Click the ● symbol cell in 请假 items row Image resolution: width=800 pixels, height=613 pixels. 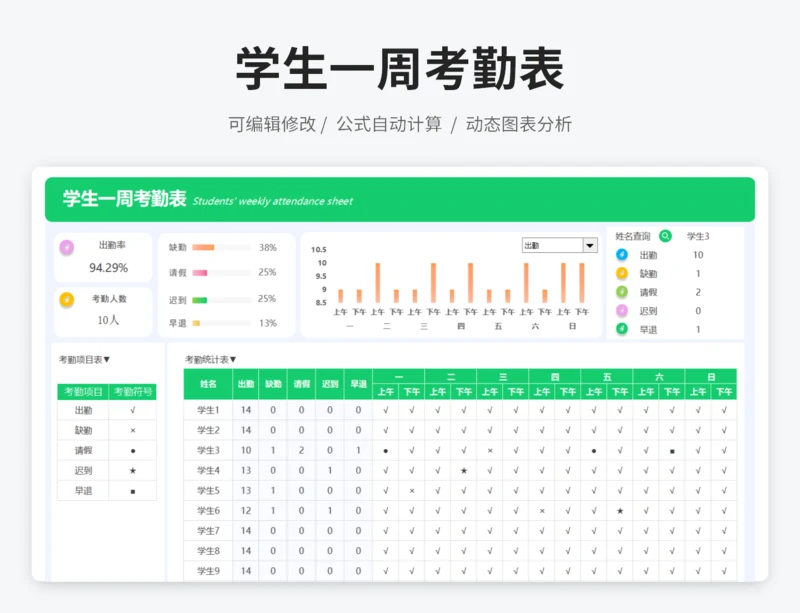pyautogui.click(x=133, y=451)
